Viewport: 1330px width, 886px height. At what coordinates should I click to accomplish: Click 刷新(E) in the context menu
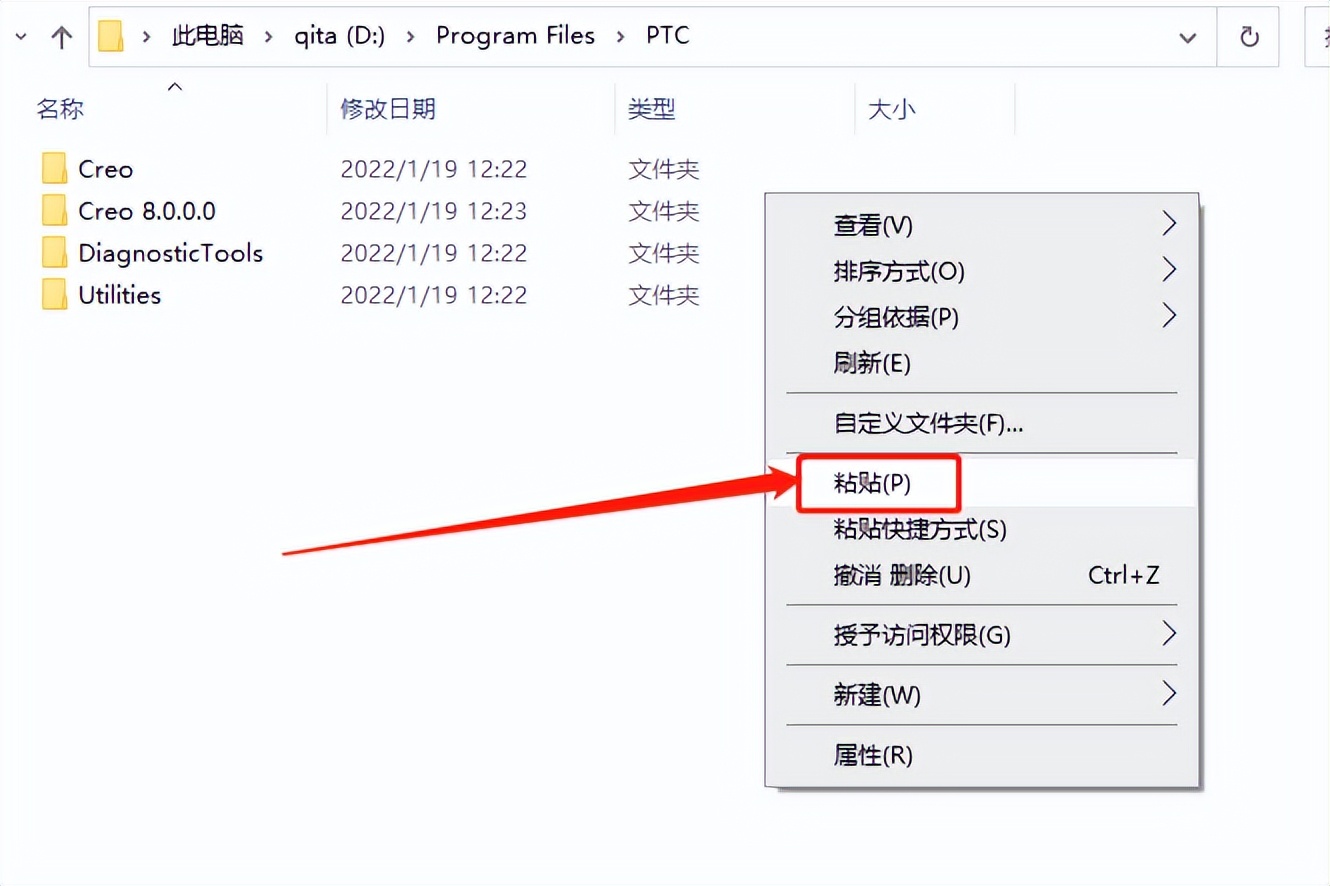pos(873,364)
